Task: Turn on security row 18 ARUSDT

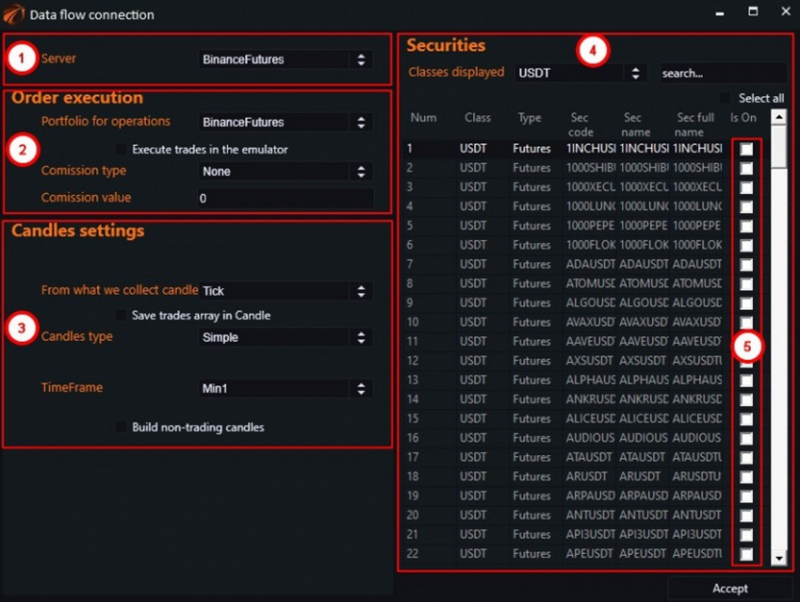Action: tap(746, 476)
